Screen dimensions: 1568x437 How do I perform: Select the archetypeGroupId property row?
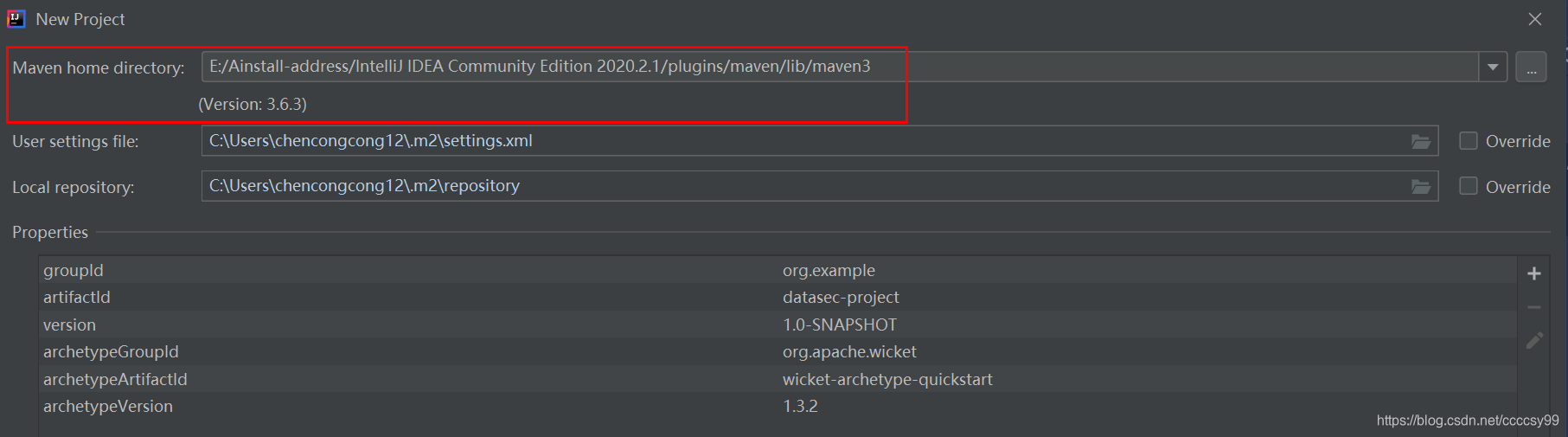coord(778,351)
